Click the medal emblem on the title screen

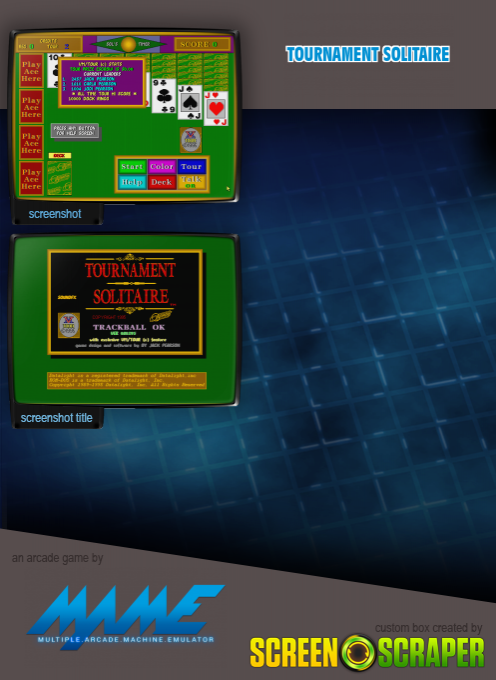(x=69, y=325)
